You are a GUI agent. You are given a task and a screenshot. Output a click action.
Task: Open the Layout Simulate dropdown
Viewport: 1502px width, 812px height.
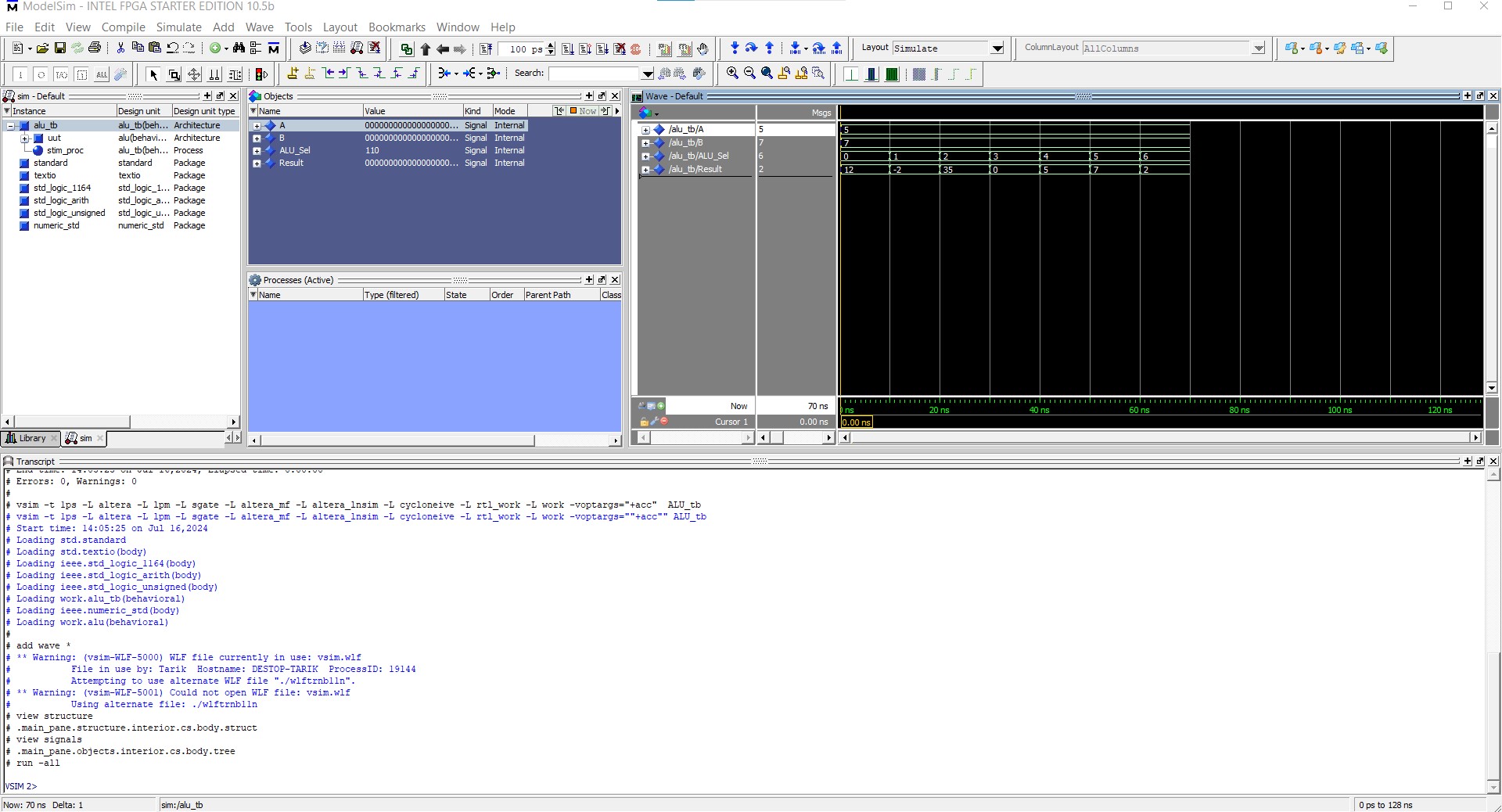997,49
